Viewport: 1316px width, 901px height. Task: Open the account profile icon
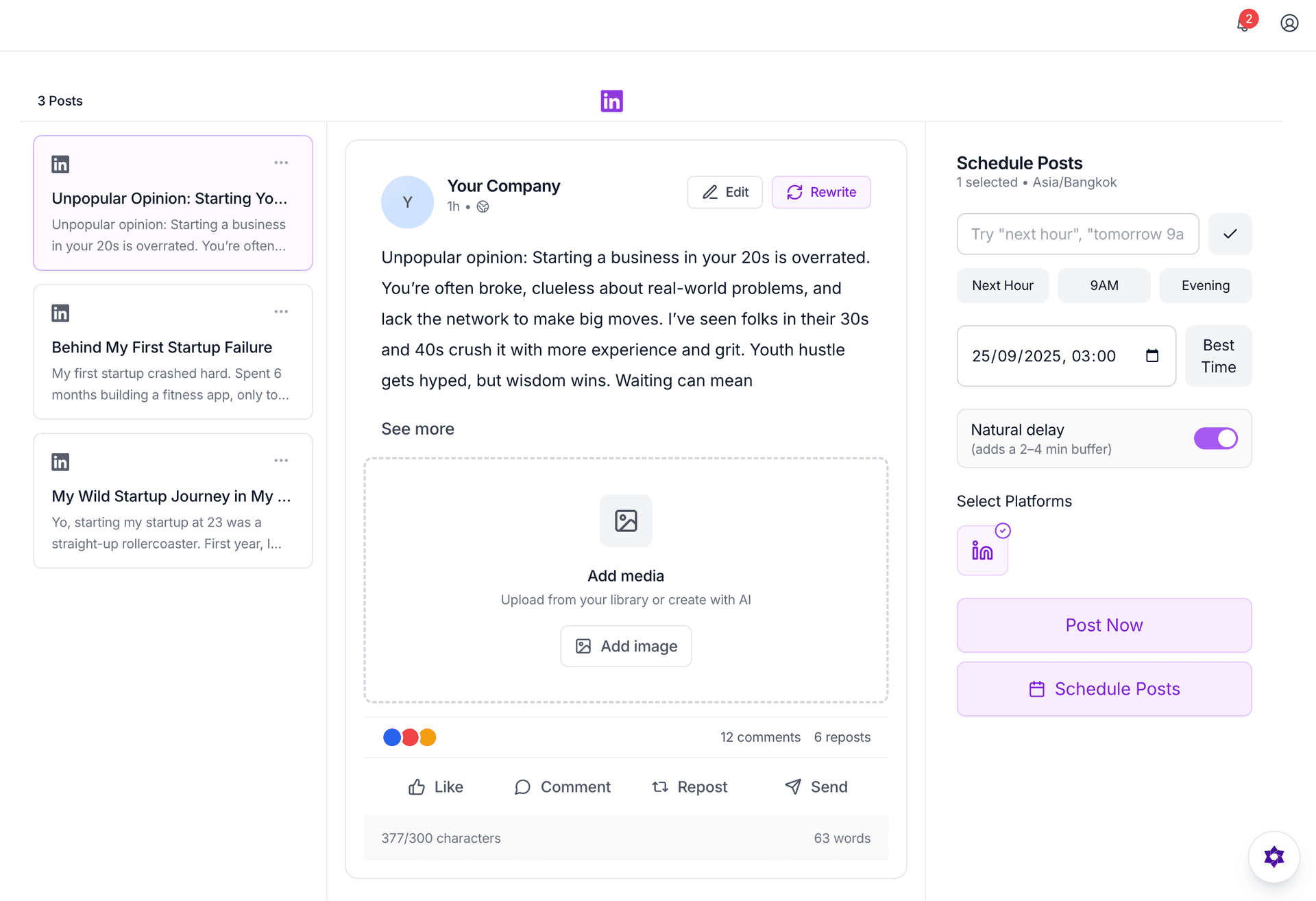pos(1289,23)
